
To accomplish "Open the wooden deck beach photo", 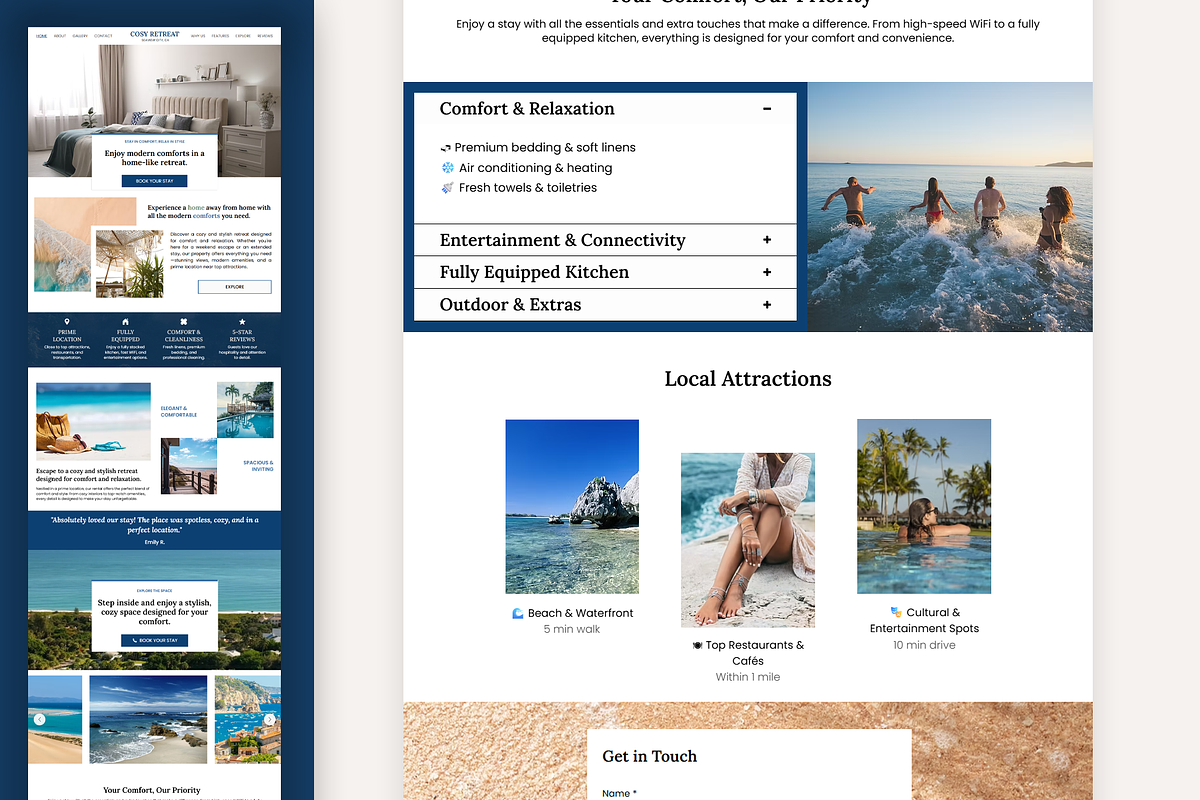I will point(189,467).
